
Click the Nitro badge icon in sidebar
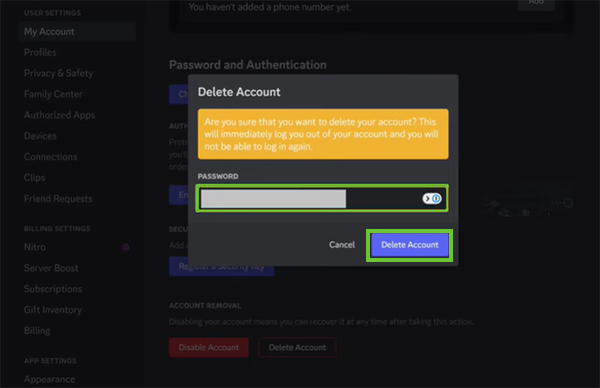coord(126,247)
